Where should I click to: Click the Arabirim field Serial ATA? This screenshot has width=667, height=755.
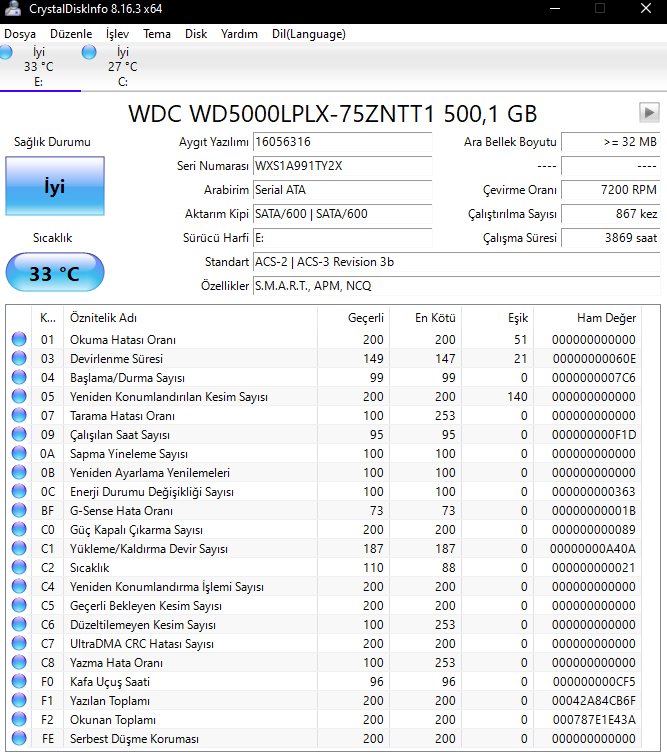[342, 190]
